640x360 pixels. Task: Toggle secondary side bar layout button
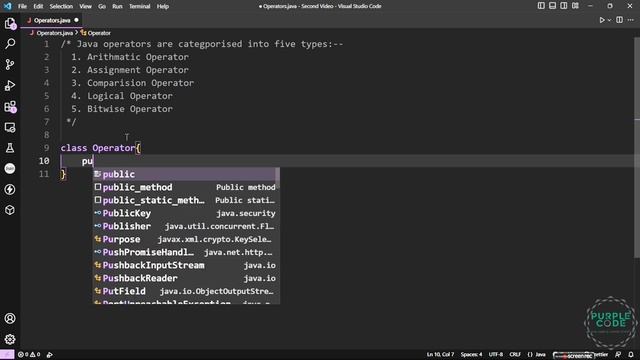[564, 6]
